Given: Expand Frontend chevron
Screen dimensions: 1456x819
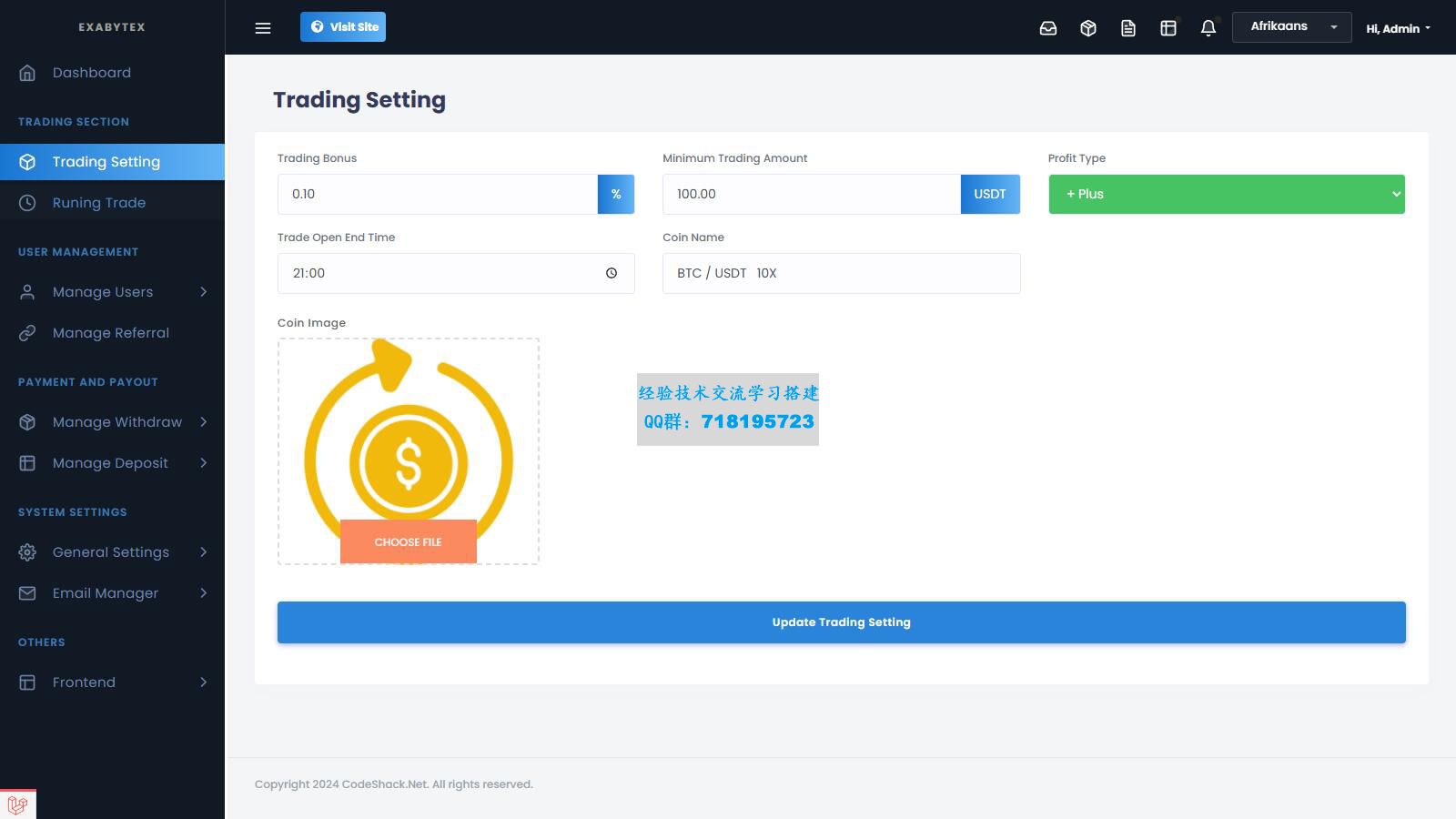Looking at the screenshot, I should point(204,682).
